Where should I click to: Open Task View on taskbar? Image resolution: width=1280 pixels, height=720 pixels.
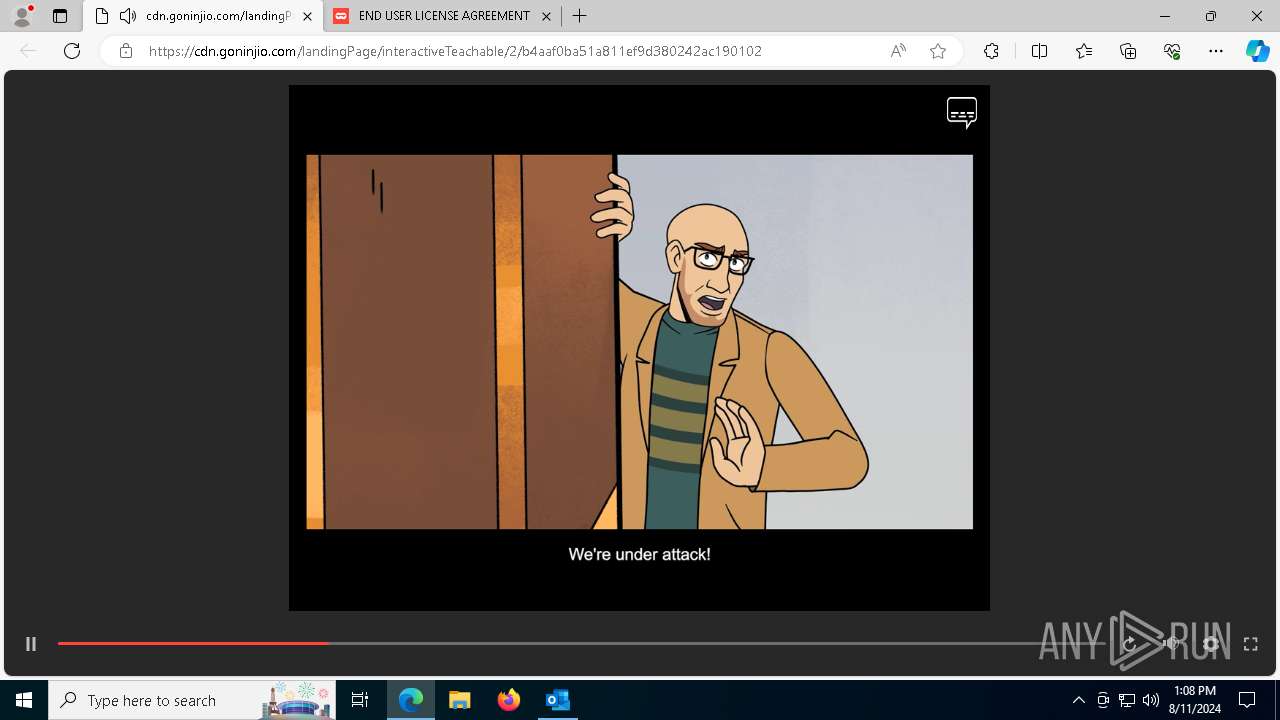pyautogui.click(x=360, y=700)
